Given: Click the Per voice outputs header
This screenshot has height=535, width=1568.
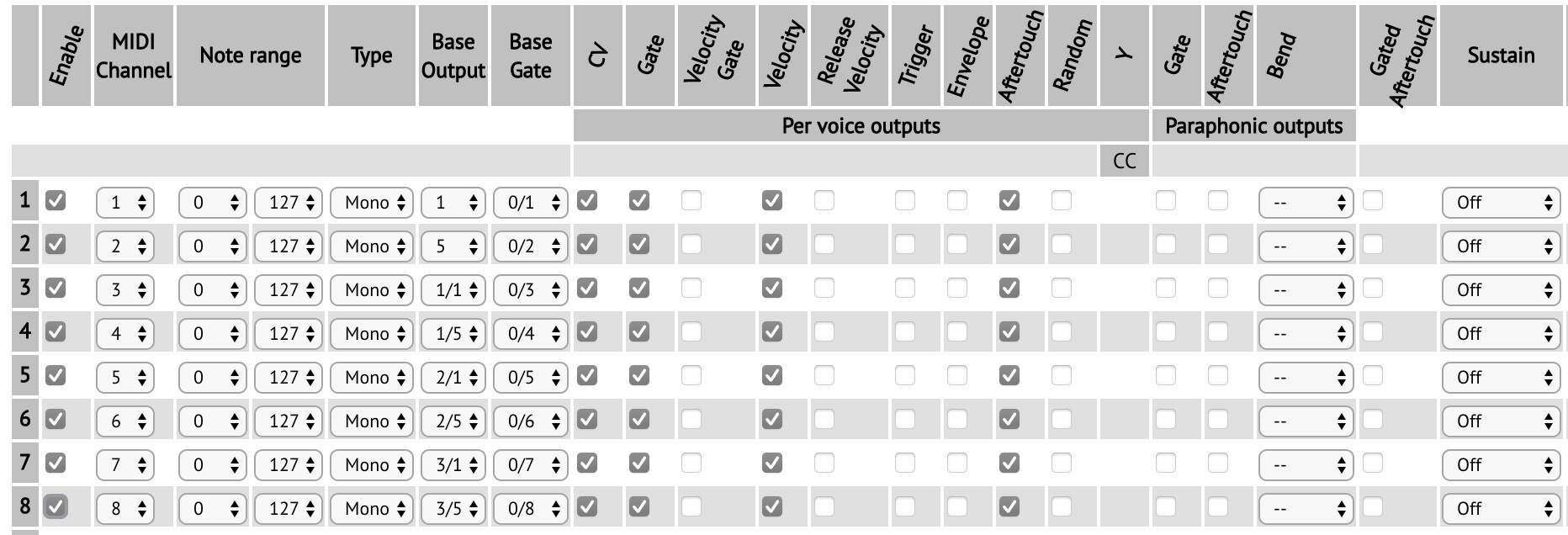Looking at the screenshot, I should tap(861, 126).
